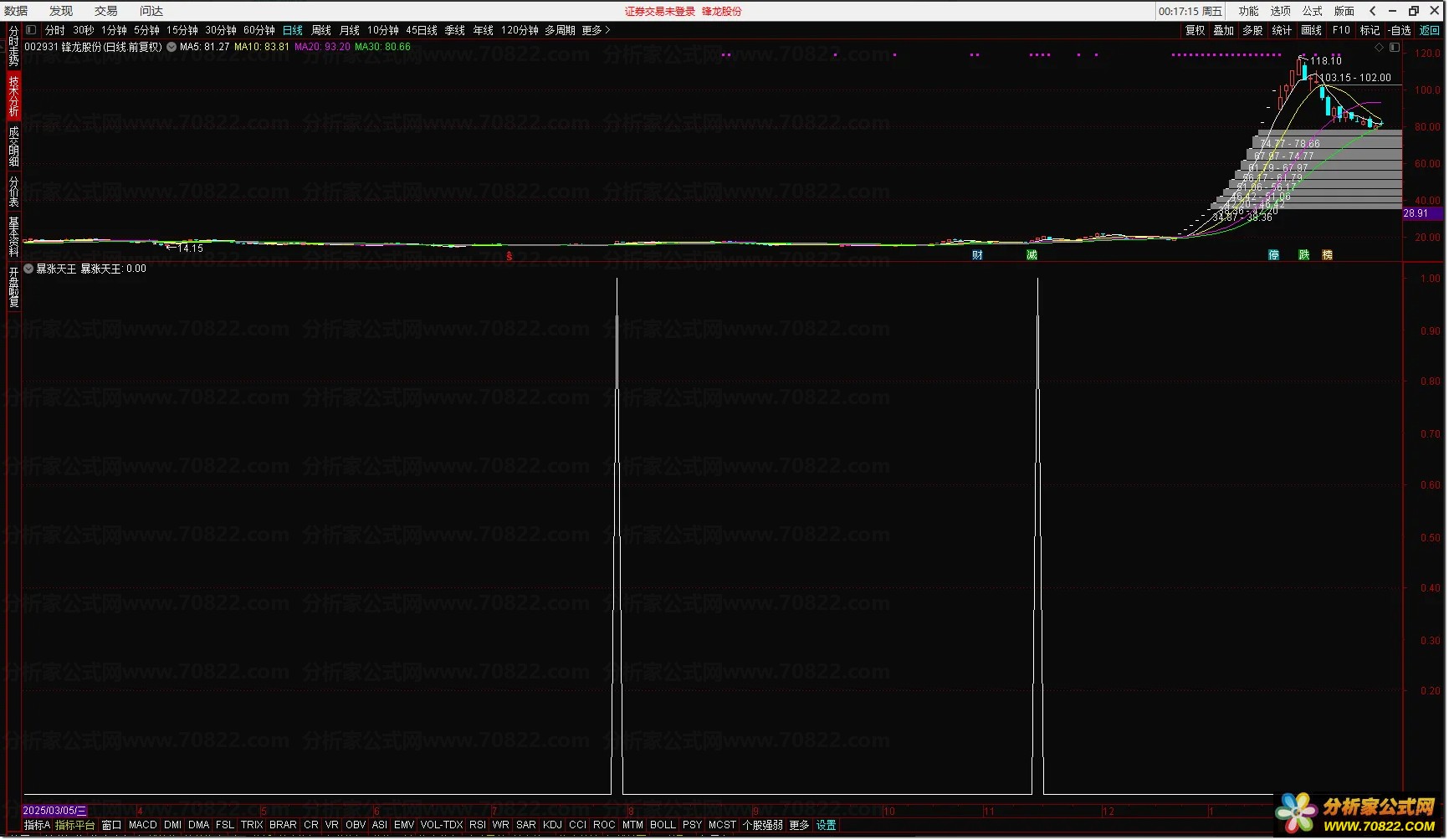Open the 成交明细 side tab
This screenshot has height=840, width=1449.
(13, 146)
